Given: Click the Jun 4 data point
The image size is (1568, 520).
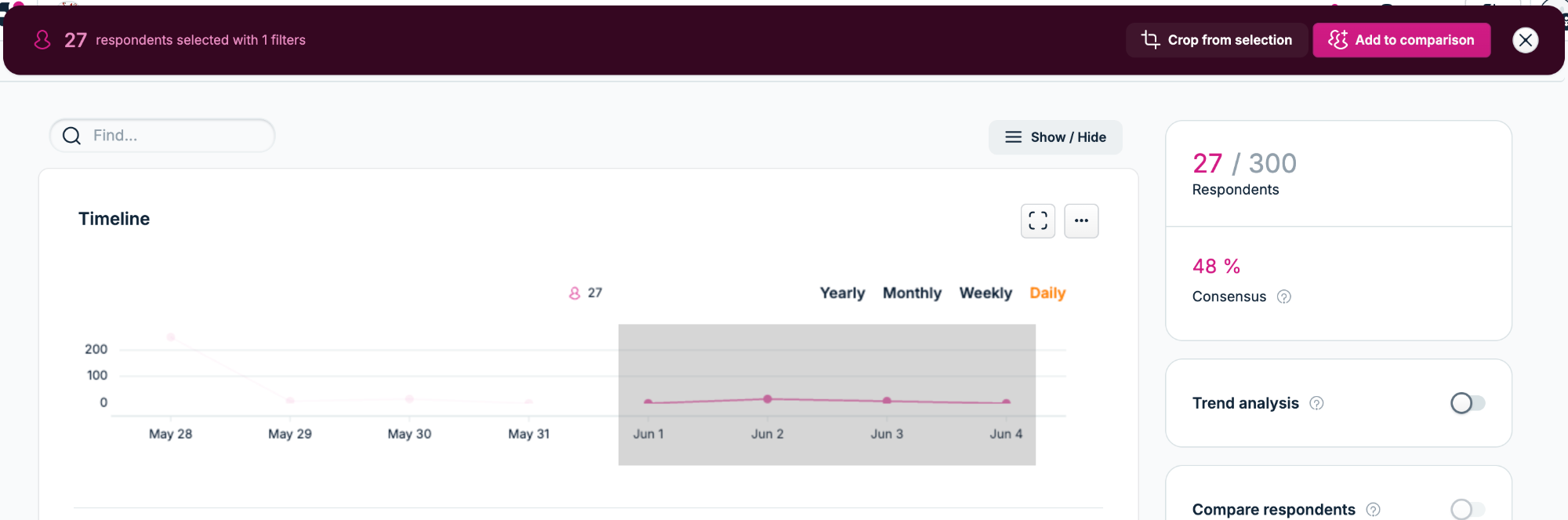Looking at the screenshot, I should [1006, 402].
